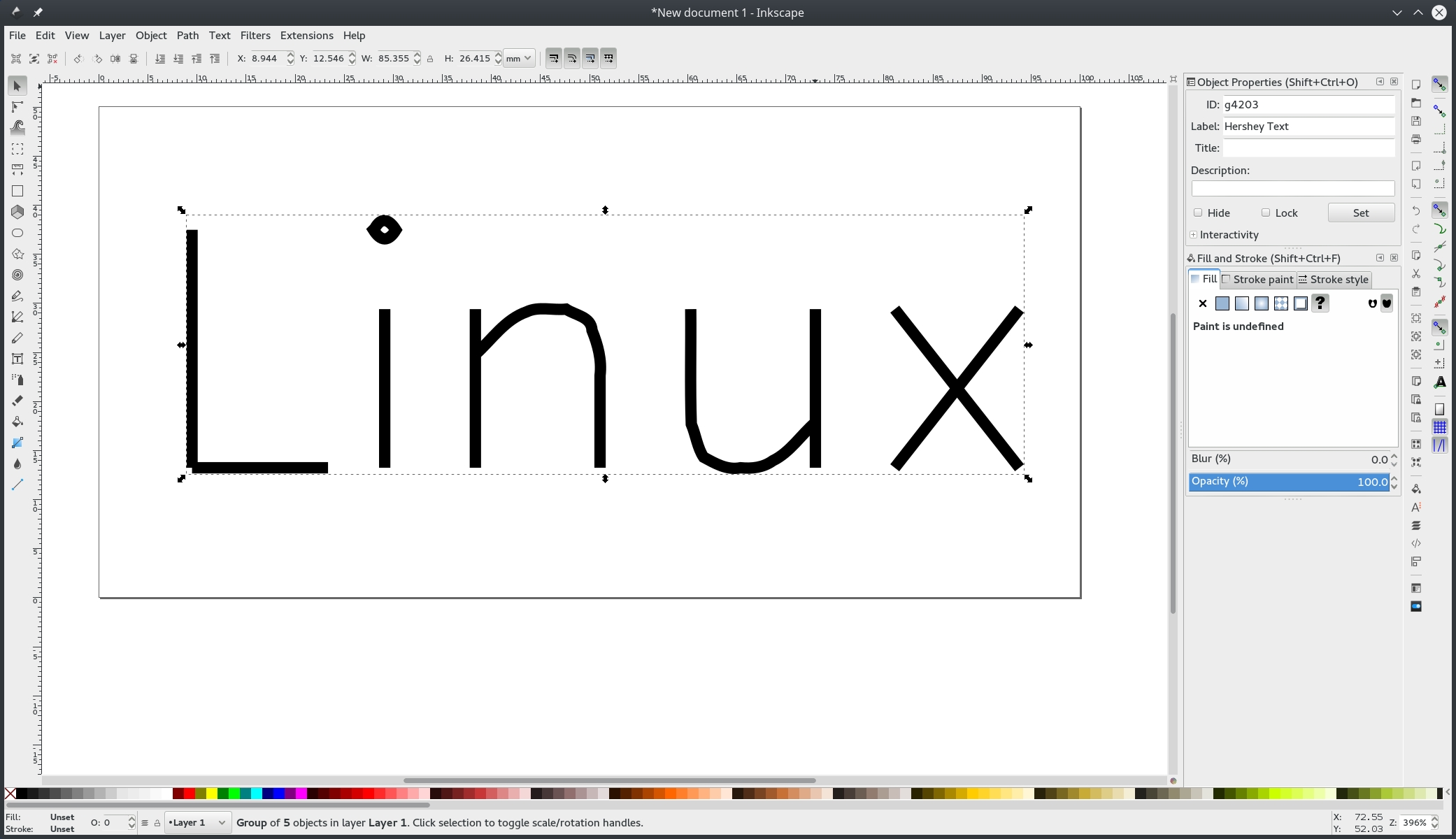Click the Title input field
The height and width of the screenshot is (839, 1456).
point(1308,148)
